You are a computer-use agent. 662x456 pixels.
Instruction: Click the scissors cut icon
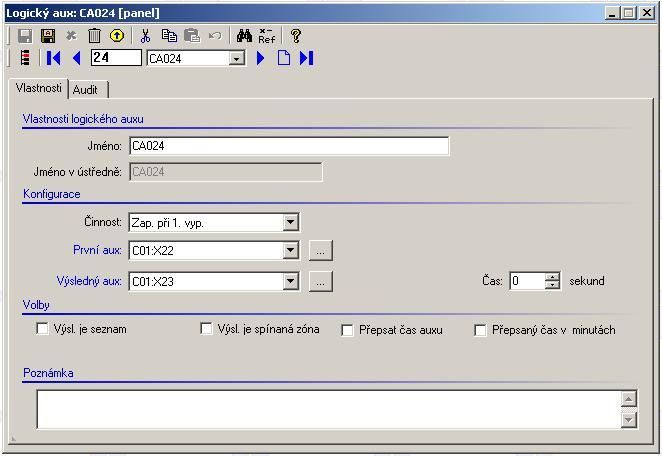[145, 36]
